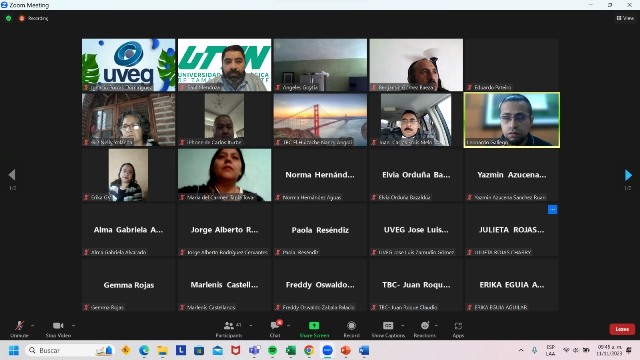The height and width of the screenshot is (360, 640).
Task: Toggle Show Captions
Action: coord(388,329)
